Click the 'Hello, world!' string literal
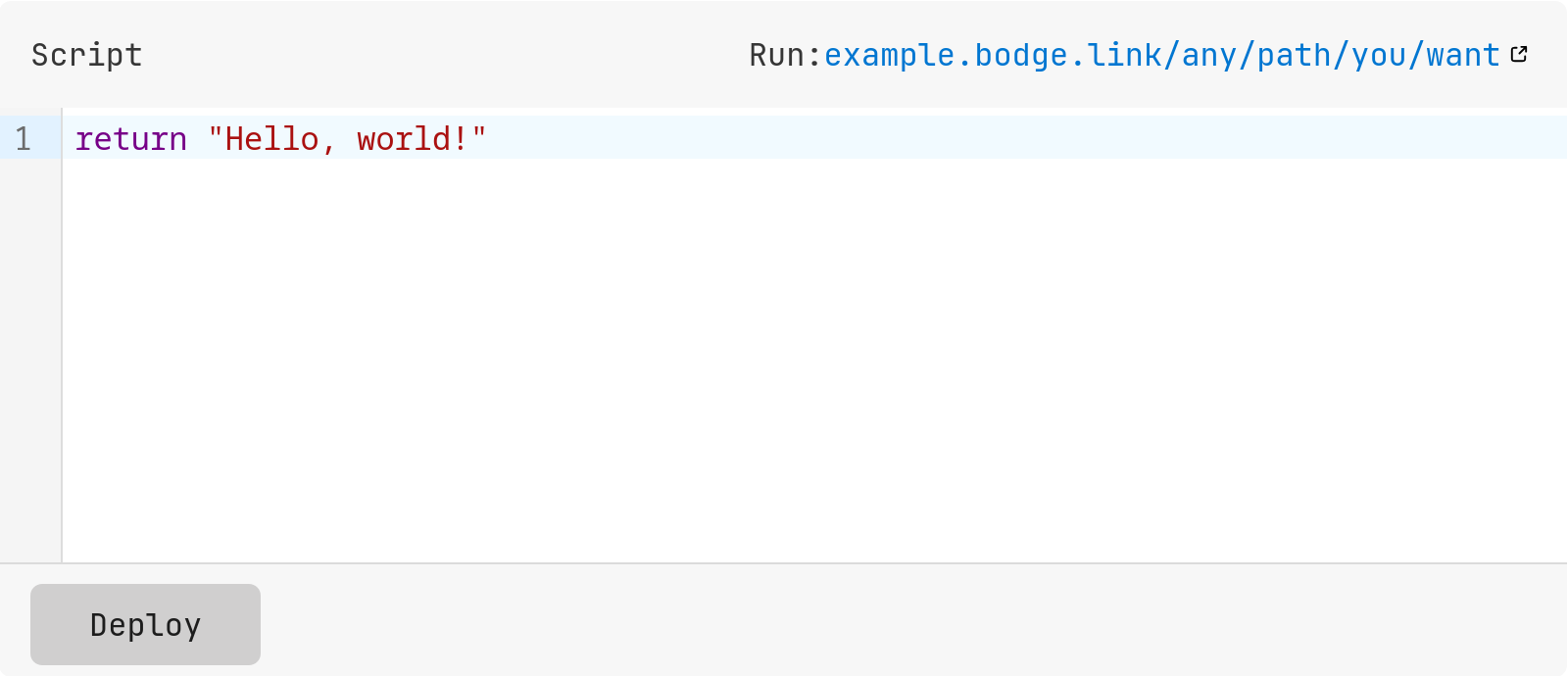 348,139
